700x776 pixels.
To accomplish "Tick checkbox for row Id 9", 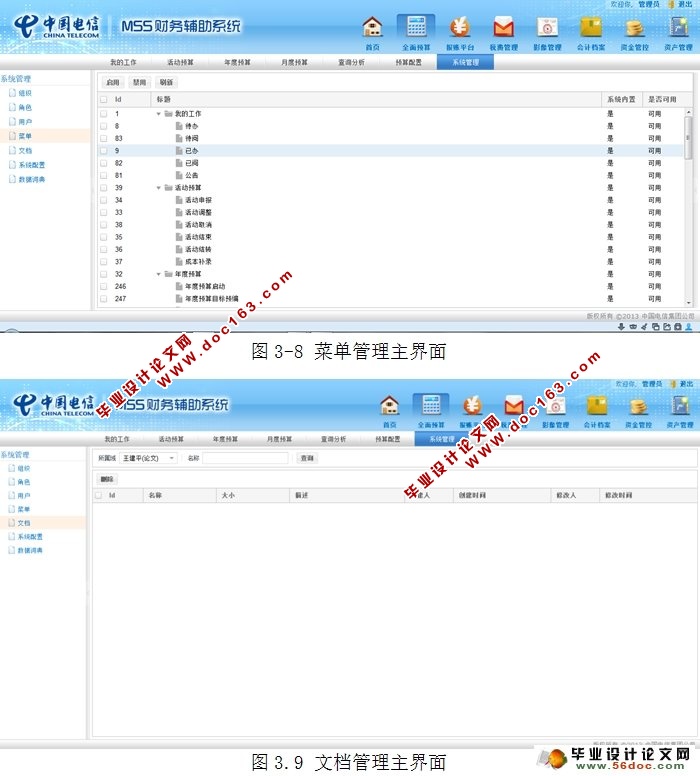I will pyautogui.click(x=103, y=150).
